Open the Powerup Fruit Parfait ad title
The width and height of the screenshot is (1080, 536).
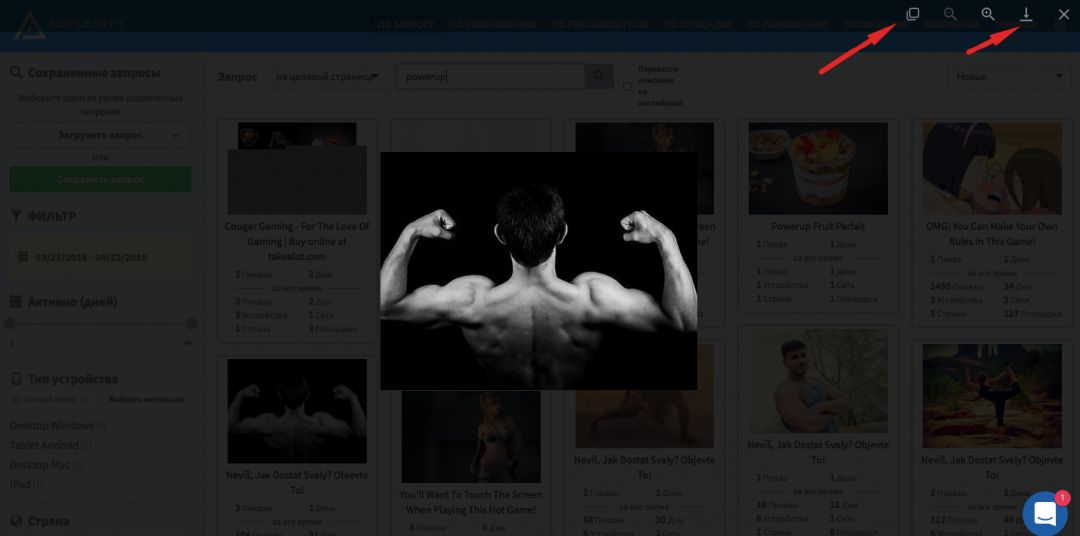[818, 226]
